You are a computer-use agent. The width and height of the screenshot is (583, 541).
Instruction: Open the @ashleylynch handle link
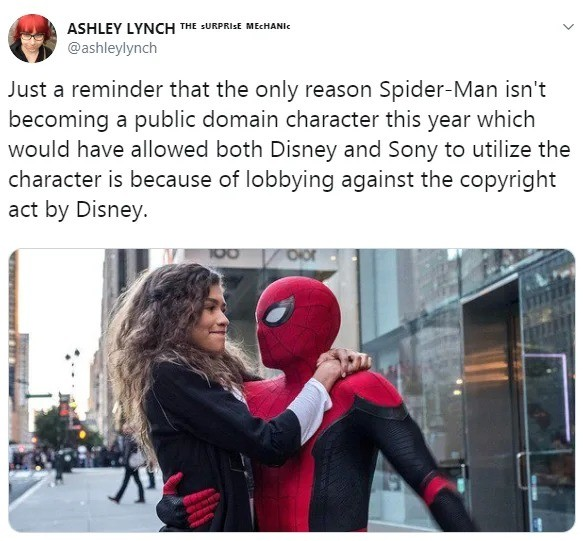tap(112, 48)
